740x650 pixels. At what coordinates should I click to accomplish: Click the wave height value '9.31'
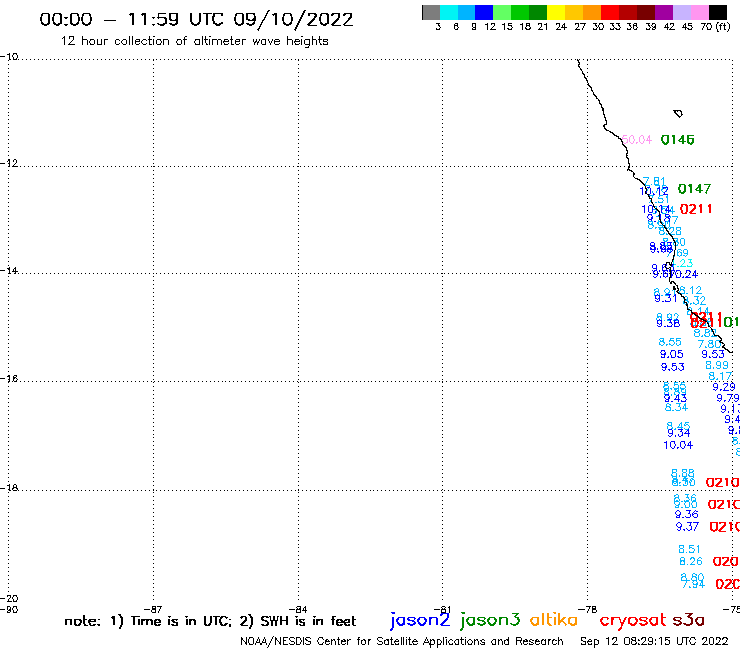(665, 298)
